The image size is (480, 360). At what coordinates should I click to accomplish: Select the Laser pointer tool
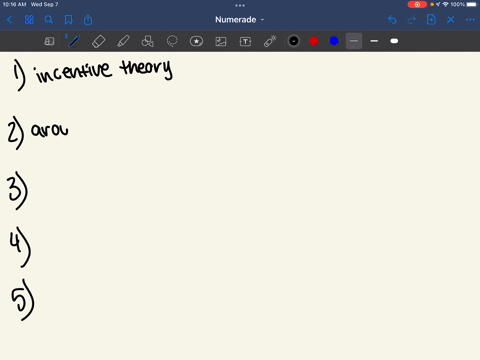[270, 41]
